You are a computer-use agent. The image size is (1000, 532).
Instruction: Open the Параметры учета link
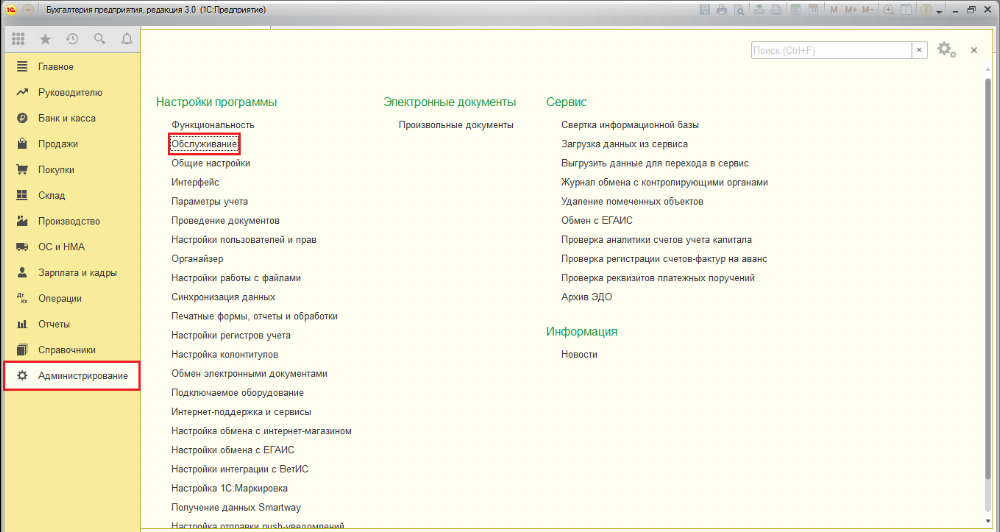pyautogui.click(x=210, y=202)
